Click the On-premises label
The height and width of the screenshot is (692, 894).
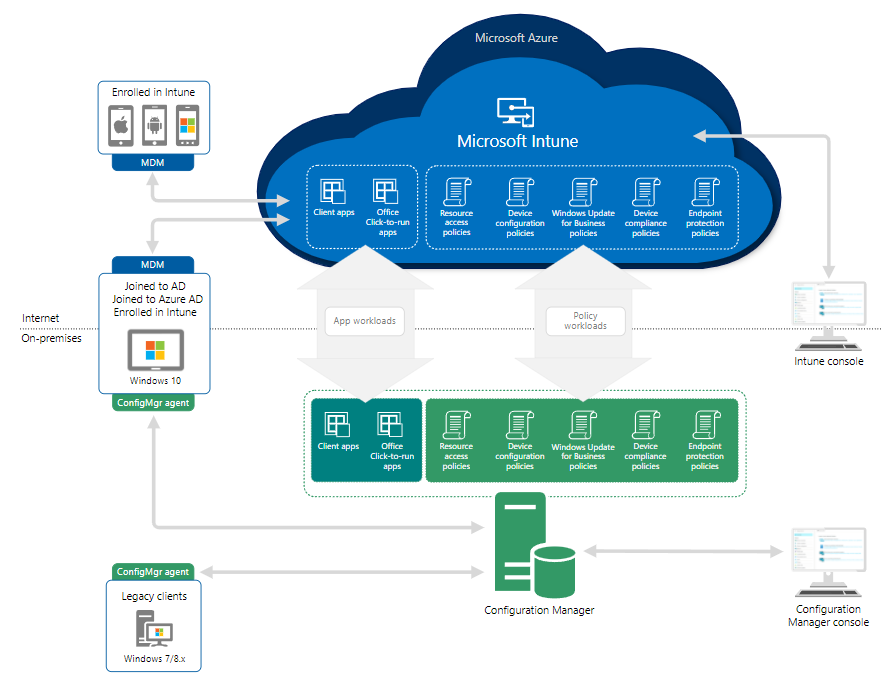[51, 338]
